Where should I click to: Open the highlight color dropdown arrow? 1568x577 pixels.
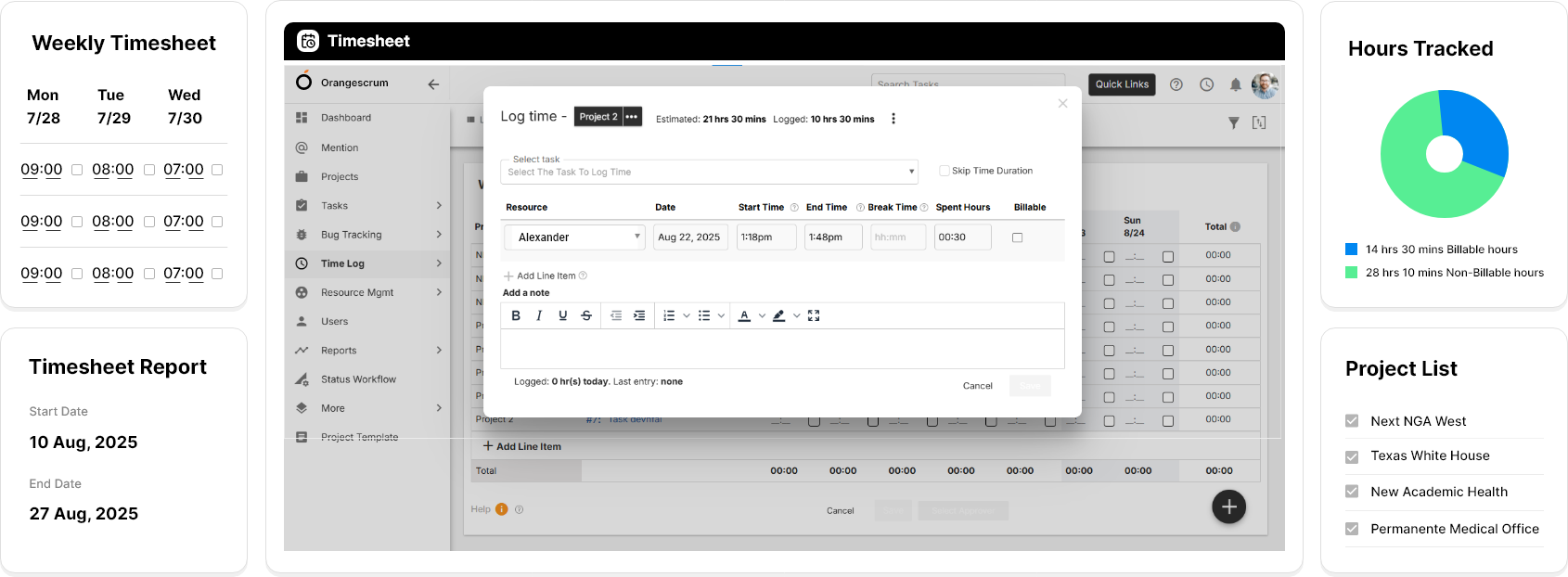(796, 315)
